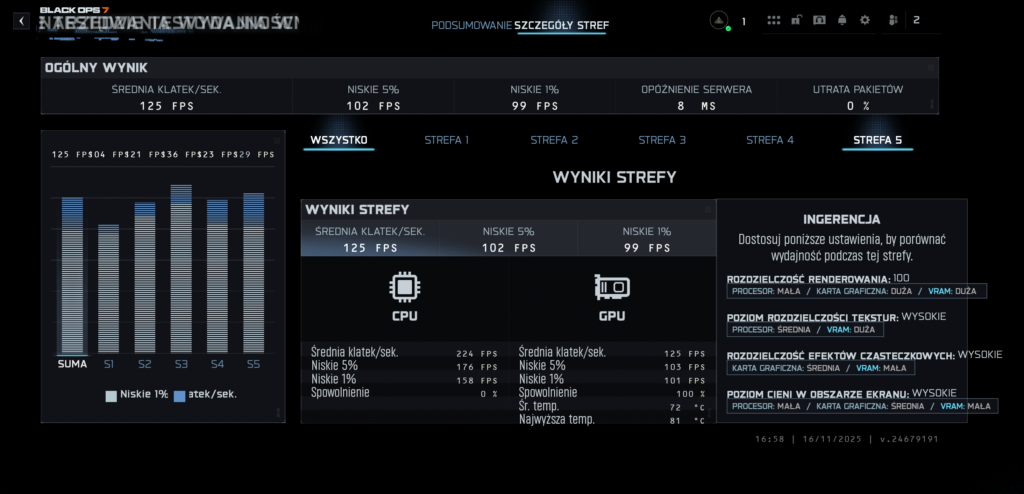1024x494 pixels.
Task: Open the headset voice chat icon
Action: pos(819,20)
